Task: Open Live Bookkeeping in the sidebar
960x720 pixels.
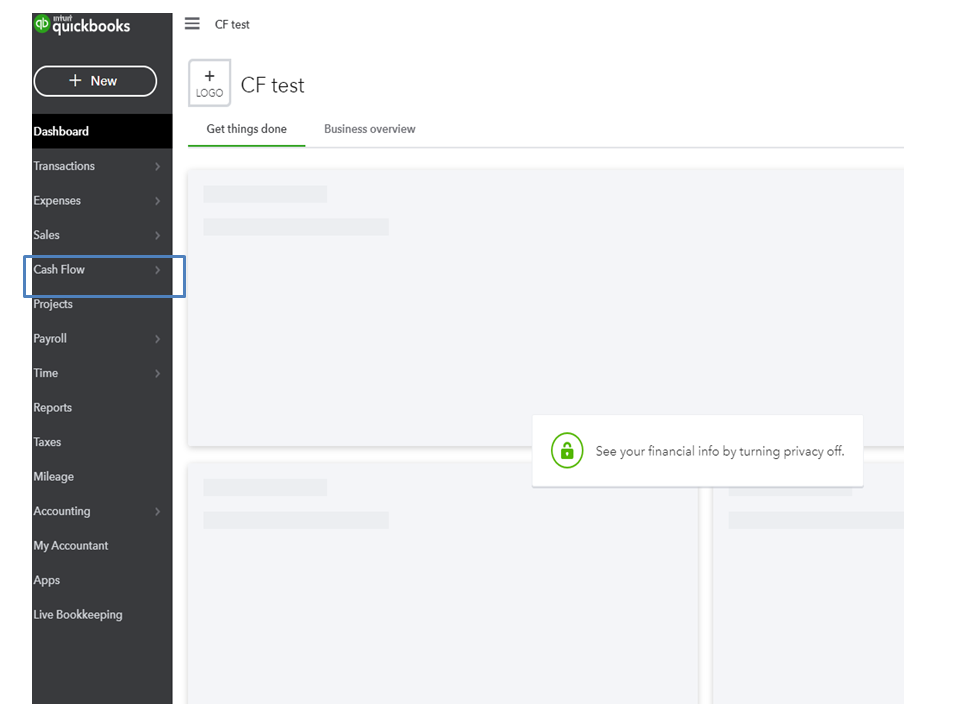Action: point(78,615)
